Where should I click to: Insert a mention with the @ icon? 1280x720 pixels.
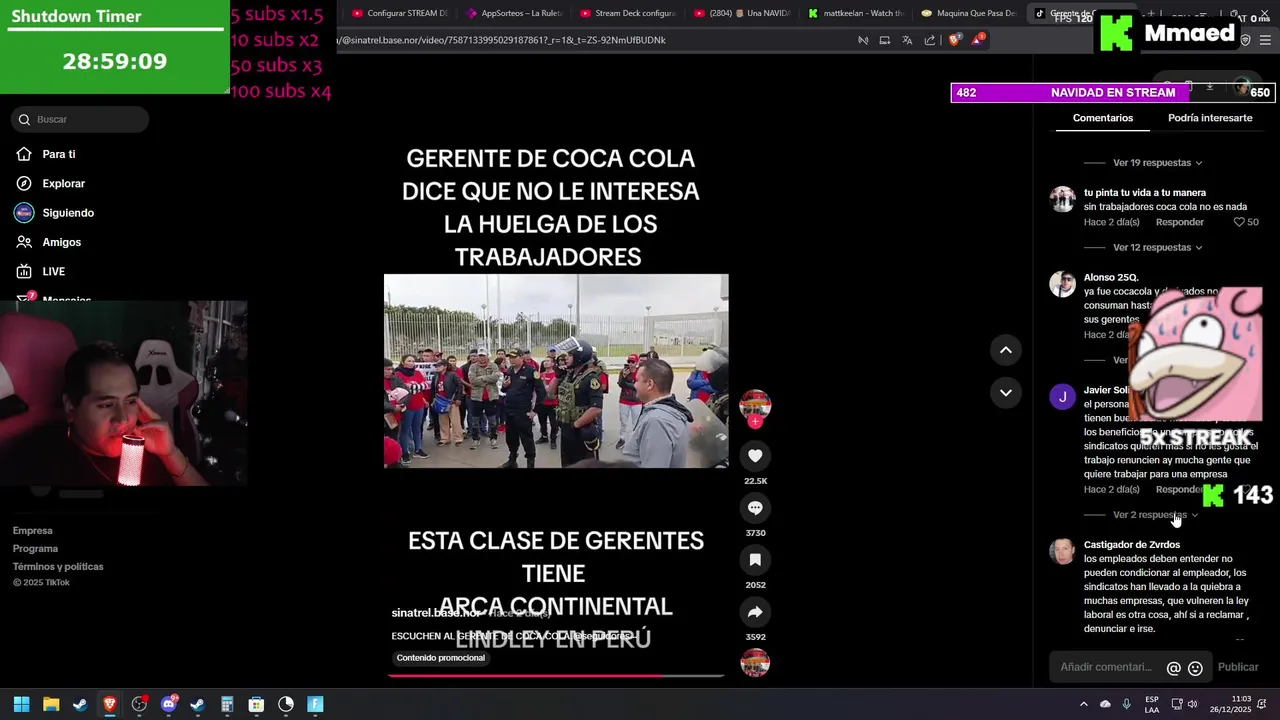(1174, 668)
